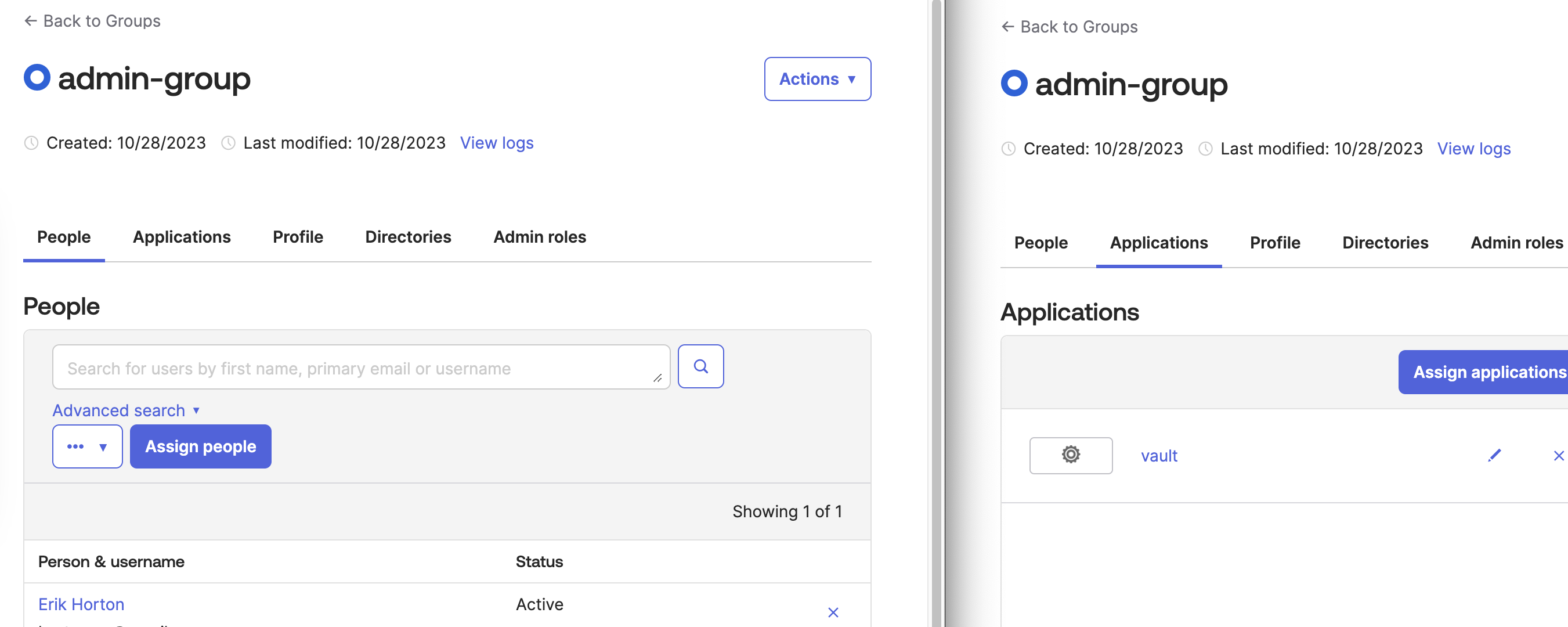
Task: Select Profile tab in right window
Action: (x=1275, y=243)
